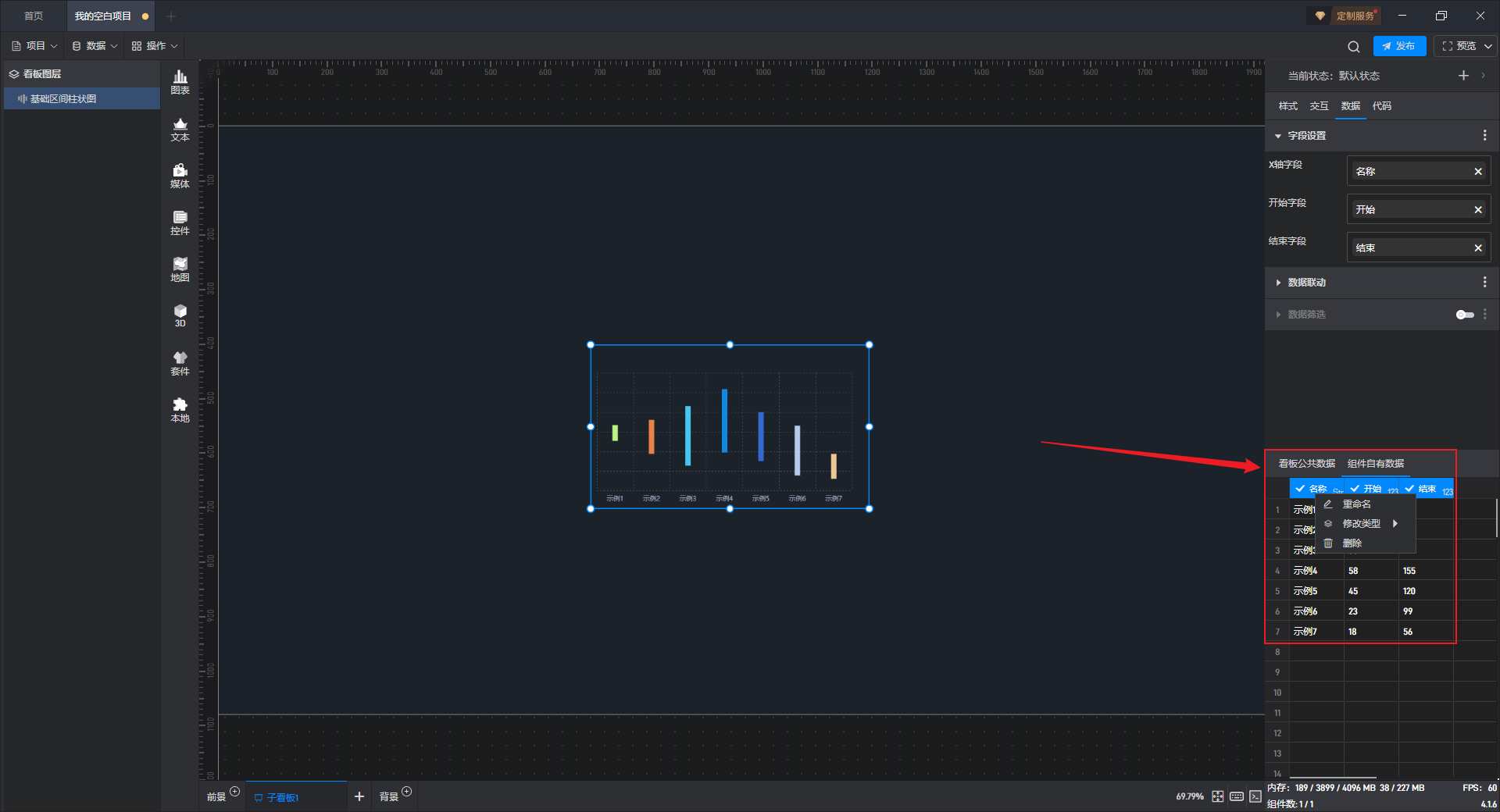Collapse the 字段设置 section
The width and height of the screenshot is (1500, 812).
[1278, 136]
